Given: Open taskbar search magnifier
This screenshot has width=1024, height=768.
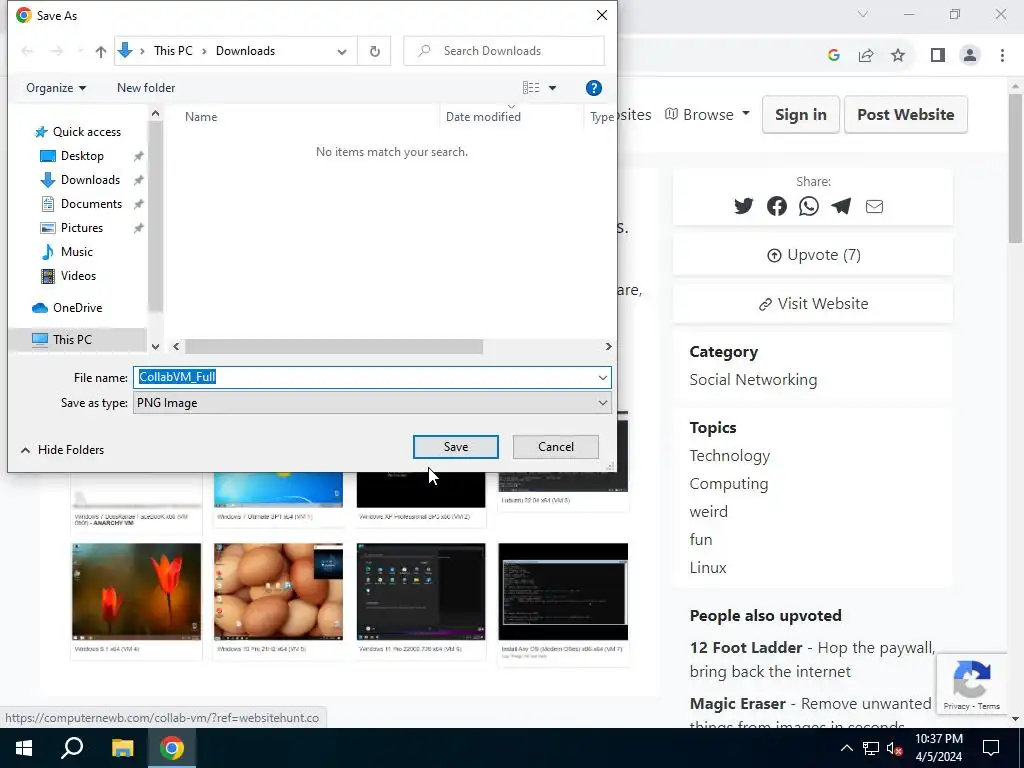Looking at the screenshot, I should pyautogui.click(x=72, y=748).
